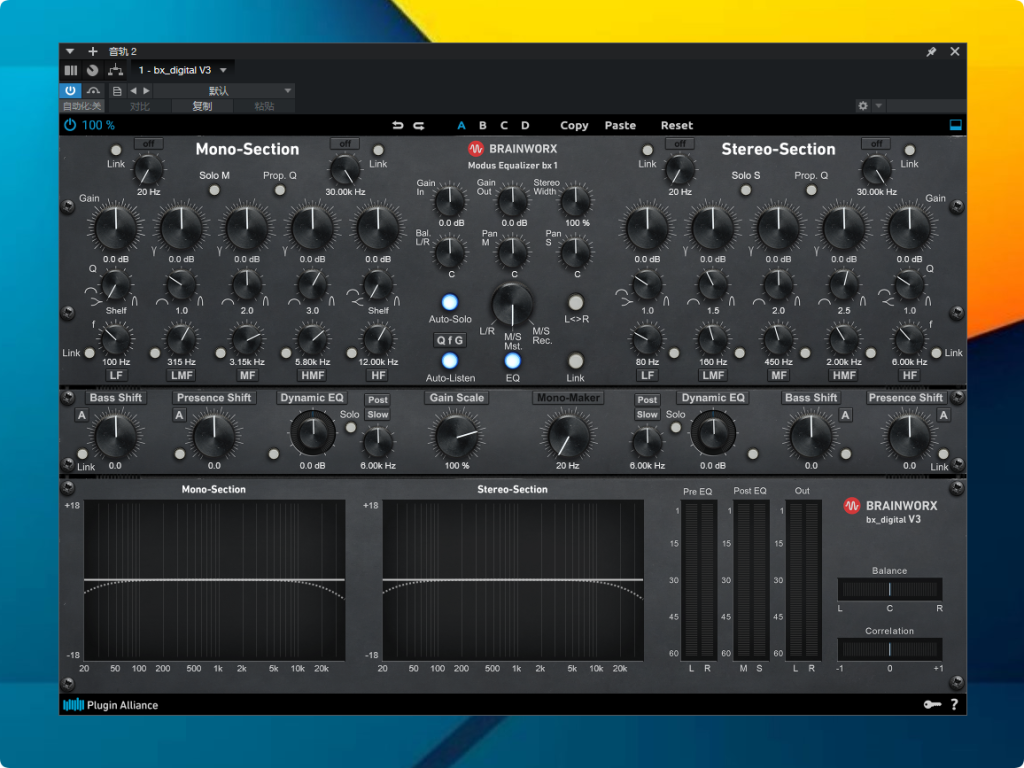This screenshot has height=768, width=1024.
Task: Click the L/R M/S mode selector knob
Action: pos(513,305)
